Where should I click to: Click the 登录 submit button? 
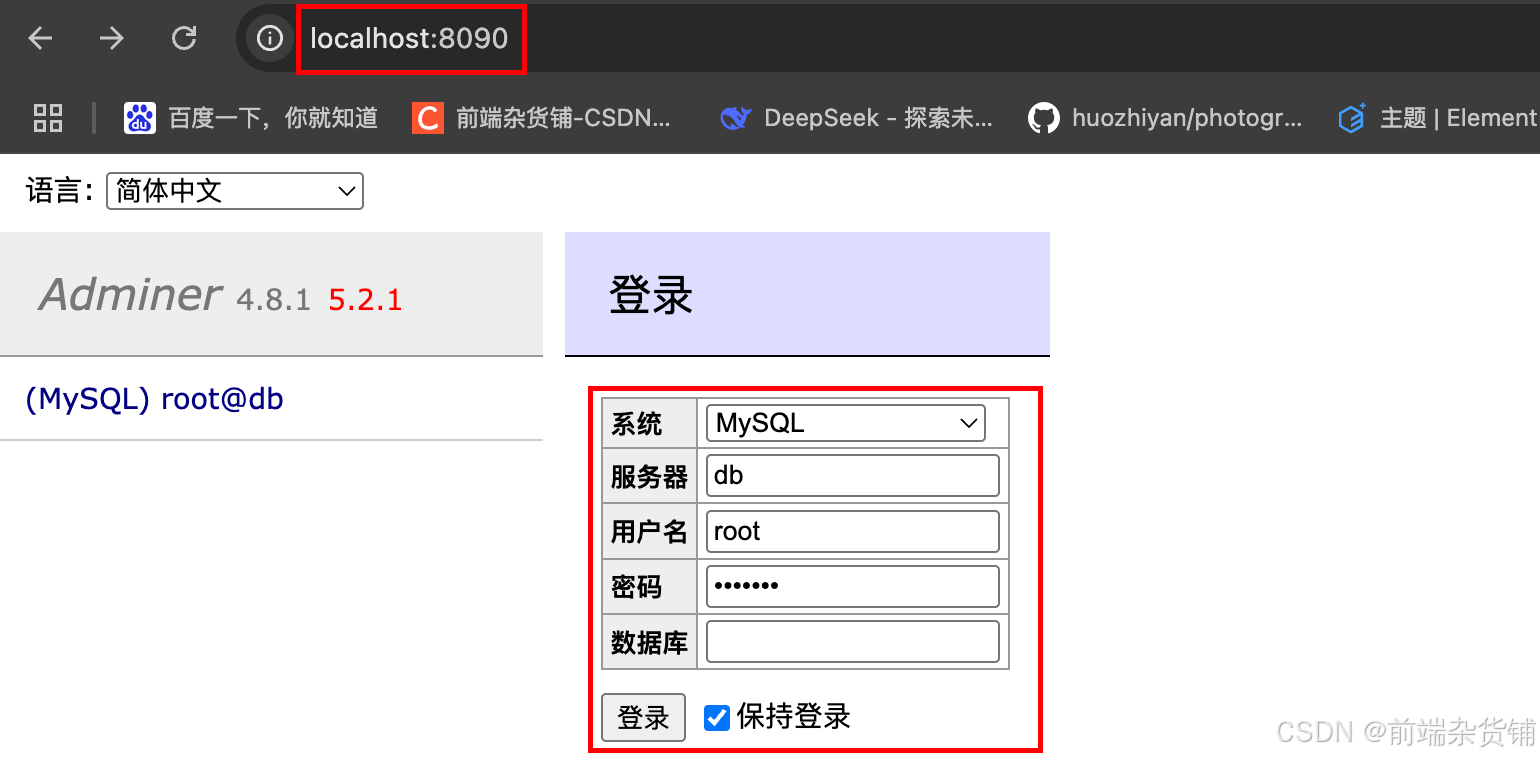click(643, 717)
